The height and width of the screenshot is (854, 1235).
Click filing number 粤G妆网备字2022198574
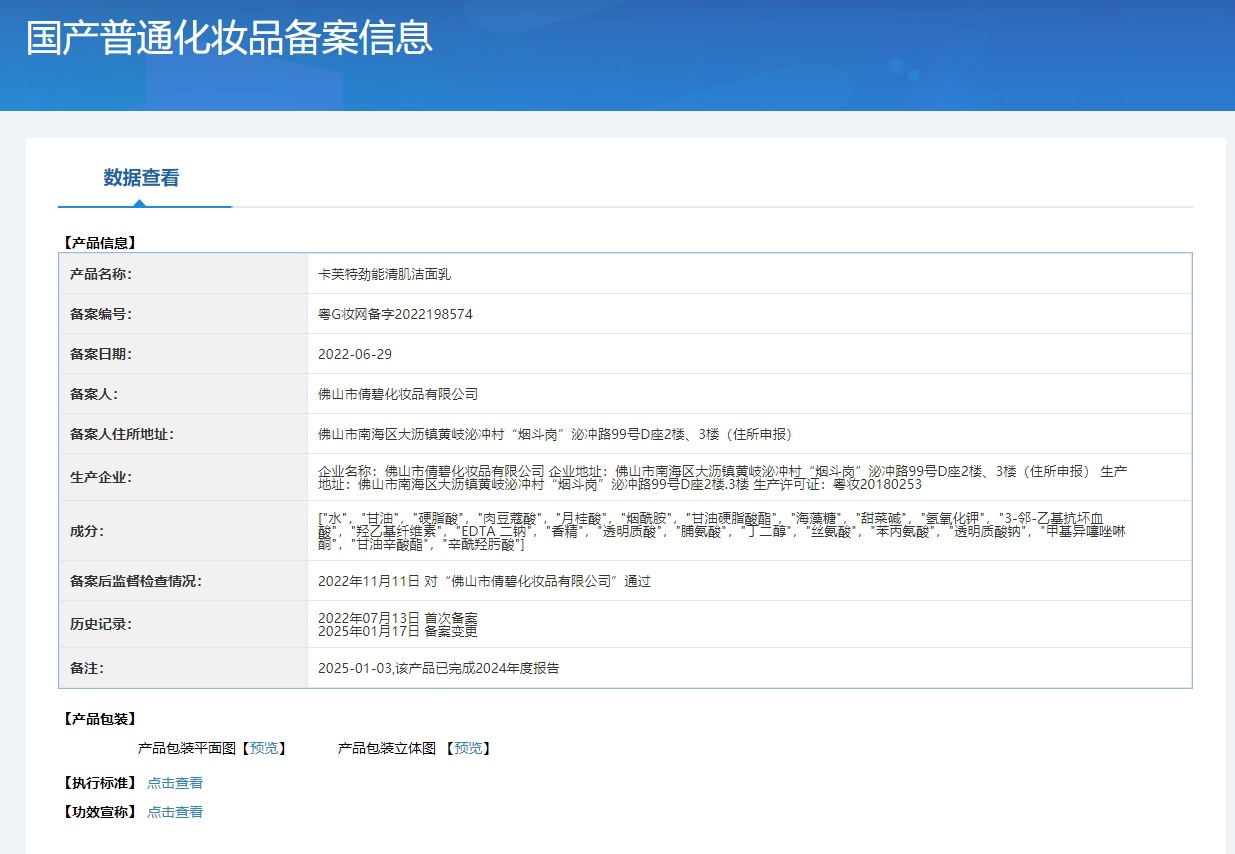pyautogui.click(x=395, y=314)
